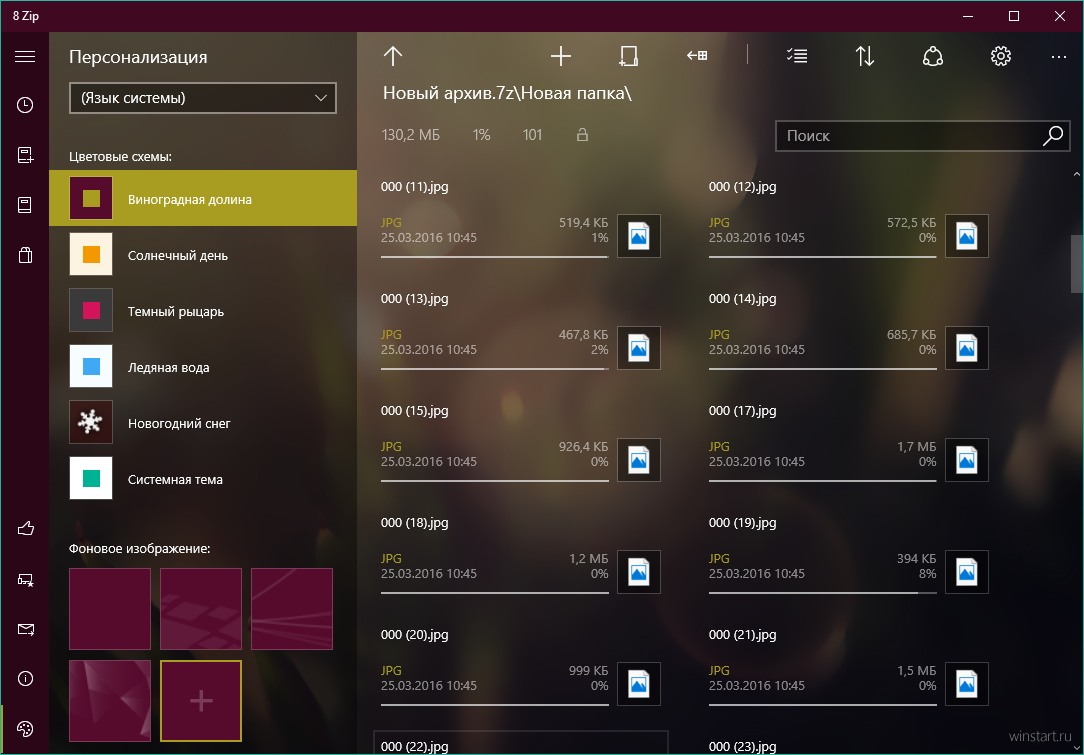Open the more options ellipsis

coord(1058,57)
